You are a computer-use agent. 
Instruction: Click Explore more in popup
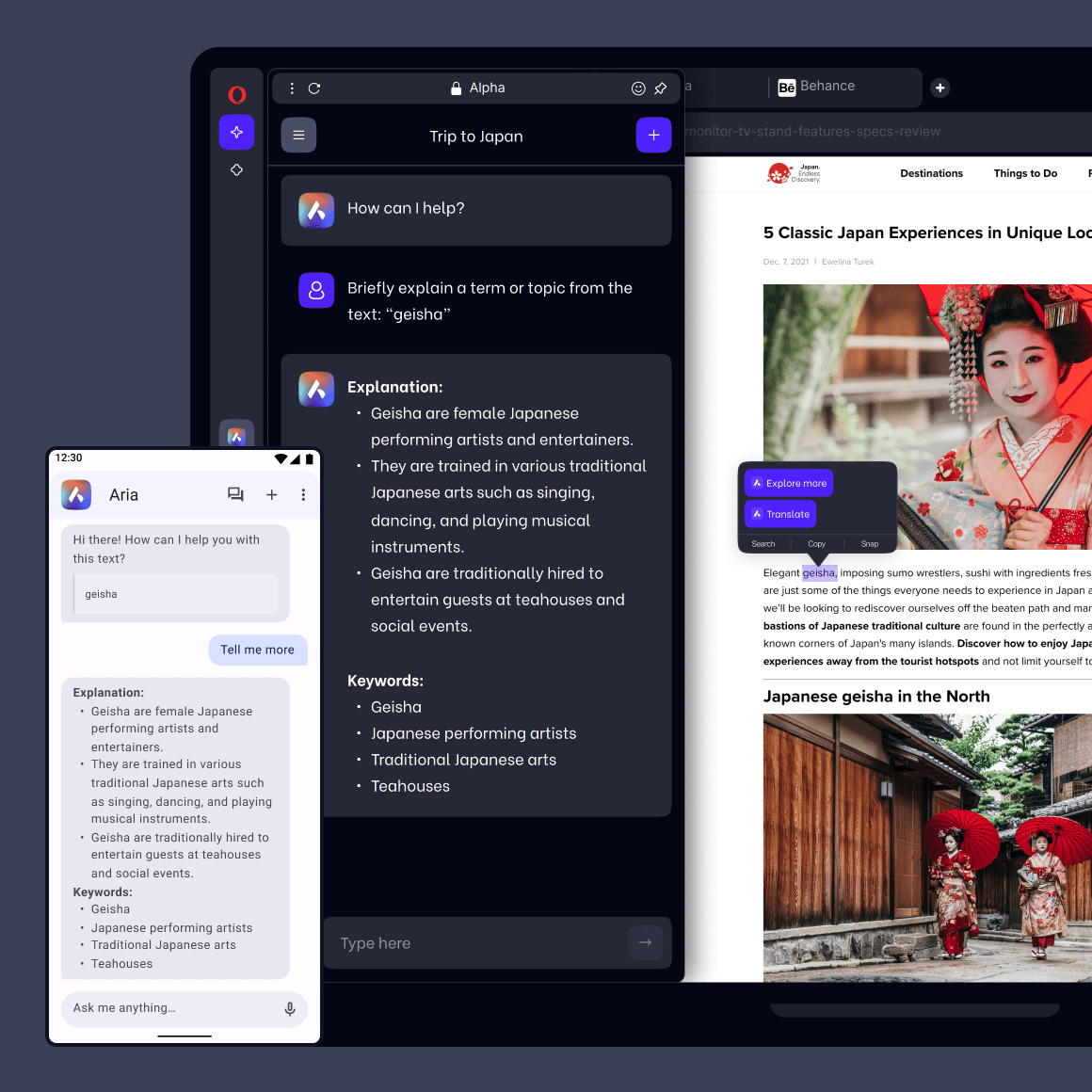789,483
